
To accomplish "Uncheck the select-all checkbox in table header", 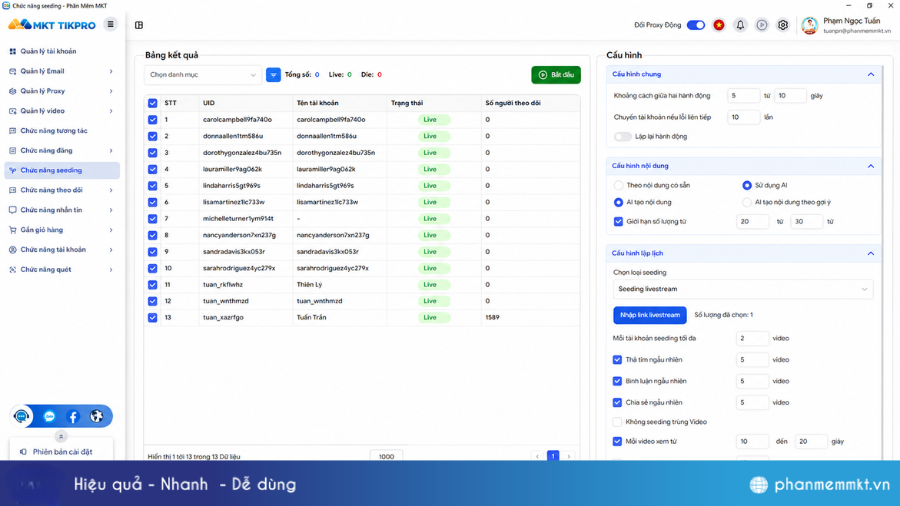I will pyautogui.click(x=153, y=103).
